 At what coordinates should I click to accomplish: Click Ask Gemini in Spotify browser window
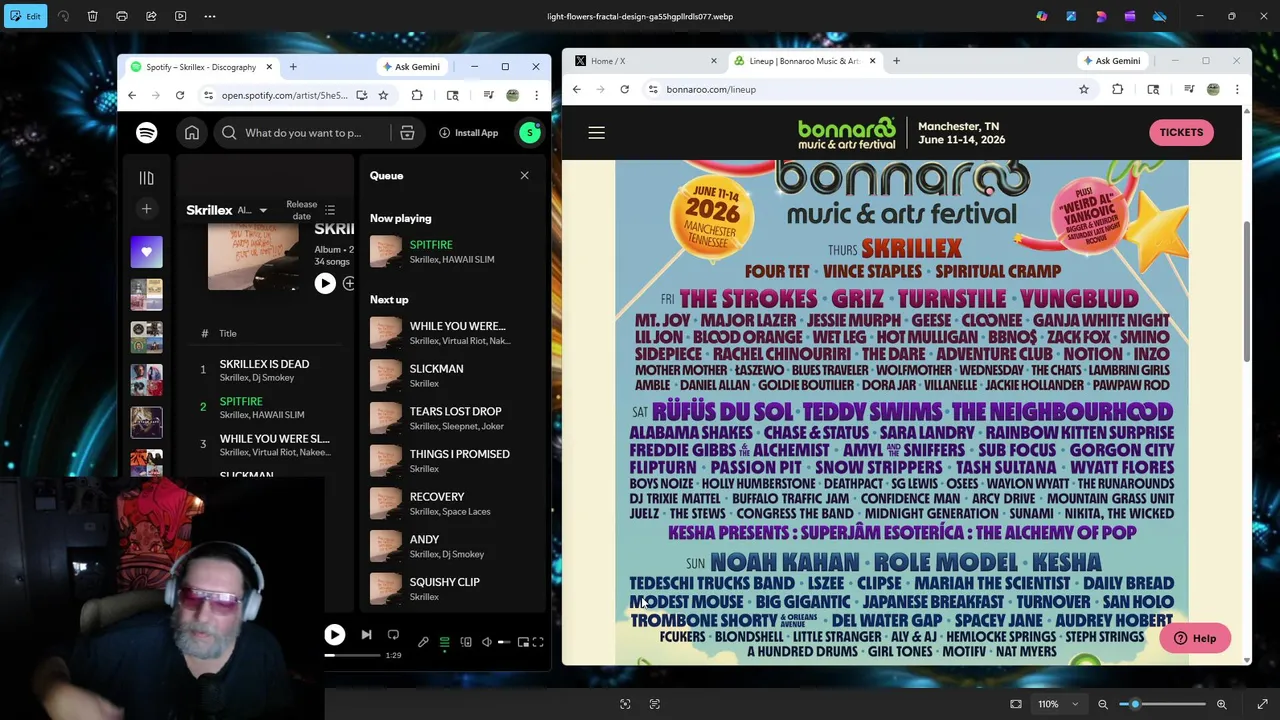410,67
